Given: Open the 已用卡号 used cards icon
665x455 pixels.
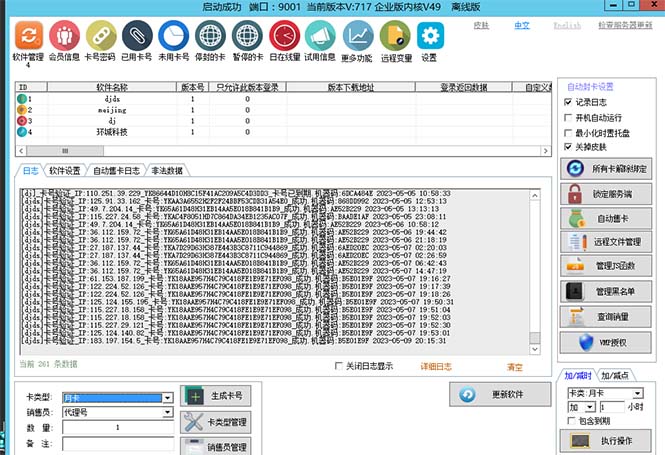Looking at the screenshot, I should click(137, 36).
